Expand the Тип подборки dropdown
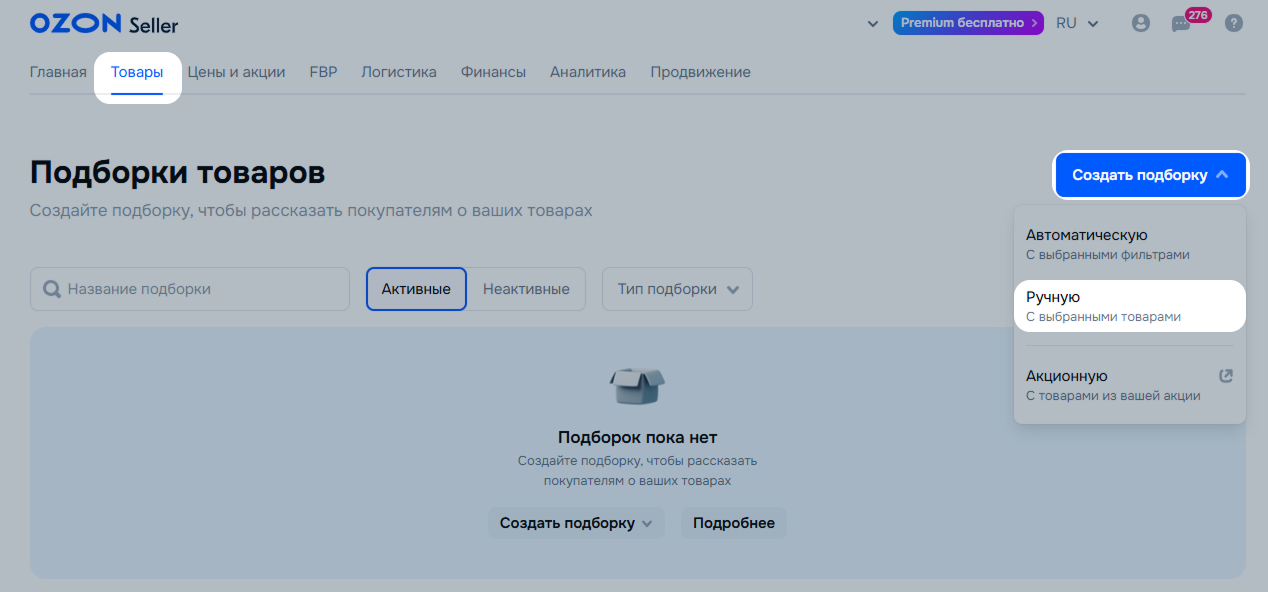 [677, 289]
